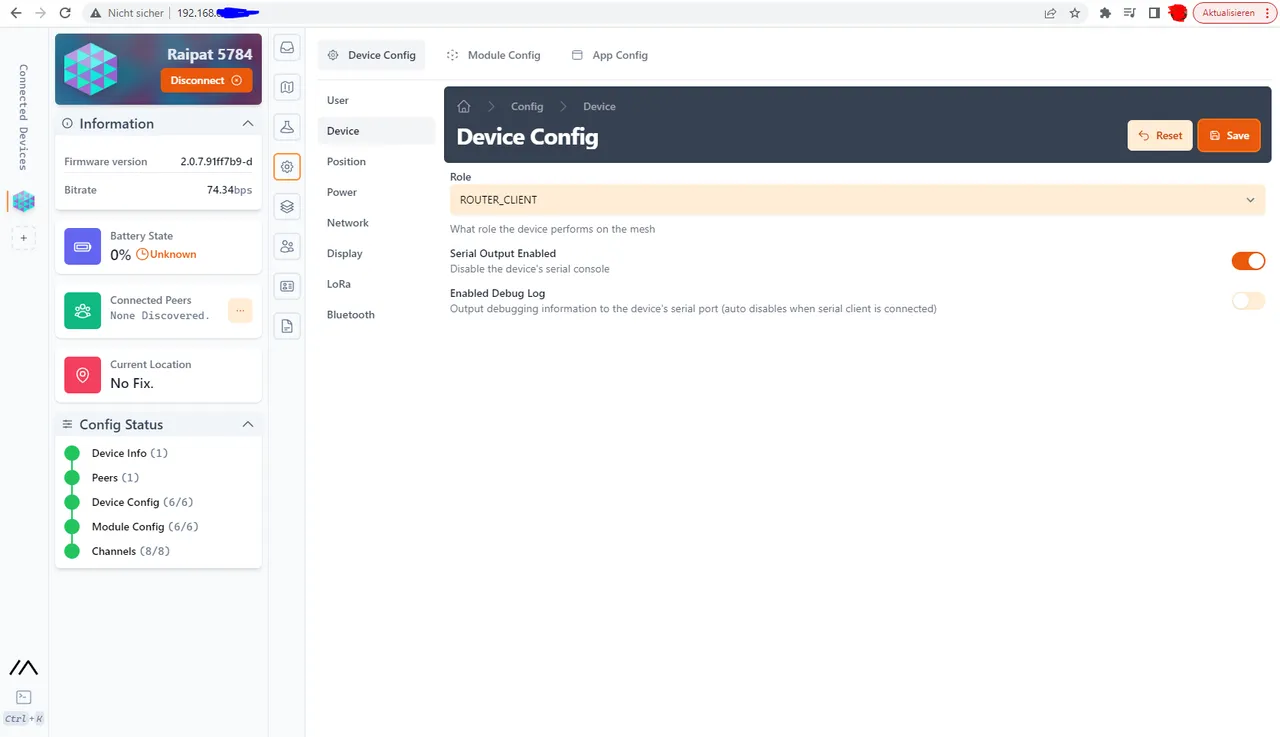Open the User settings section
The image size is (1280, 737).
point(376,100)
